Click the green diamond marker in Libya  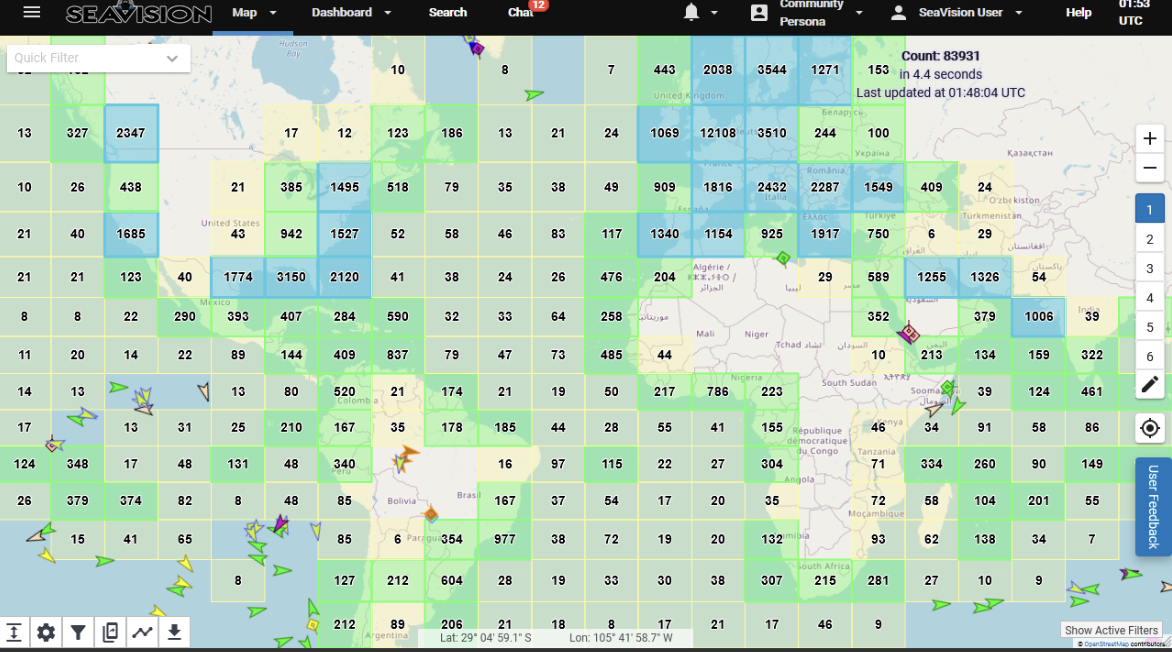click(783, 259)
